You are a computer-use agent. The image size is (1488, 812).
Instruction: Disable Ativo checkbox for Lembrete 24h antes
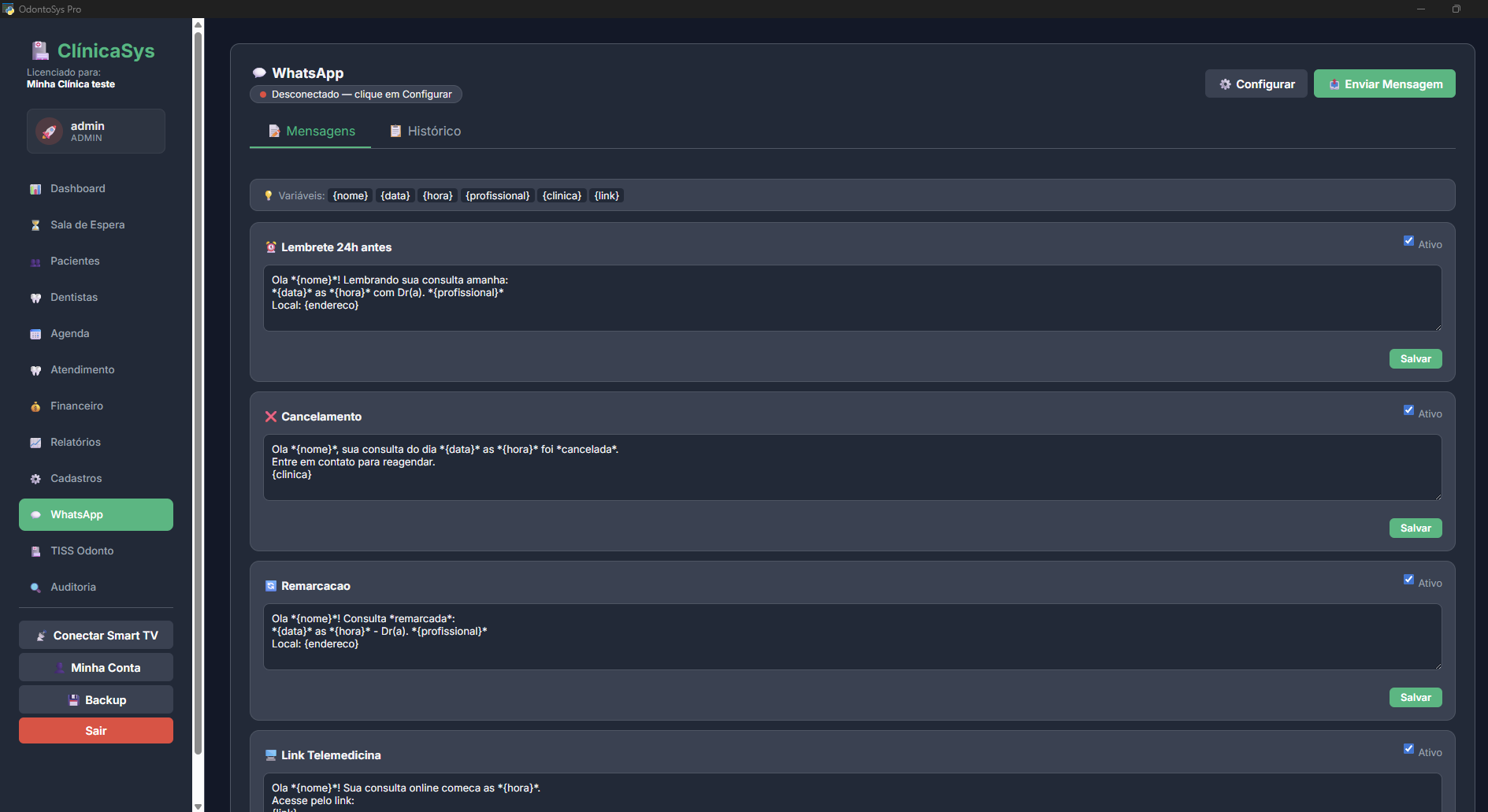(x=1408, y=241)
